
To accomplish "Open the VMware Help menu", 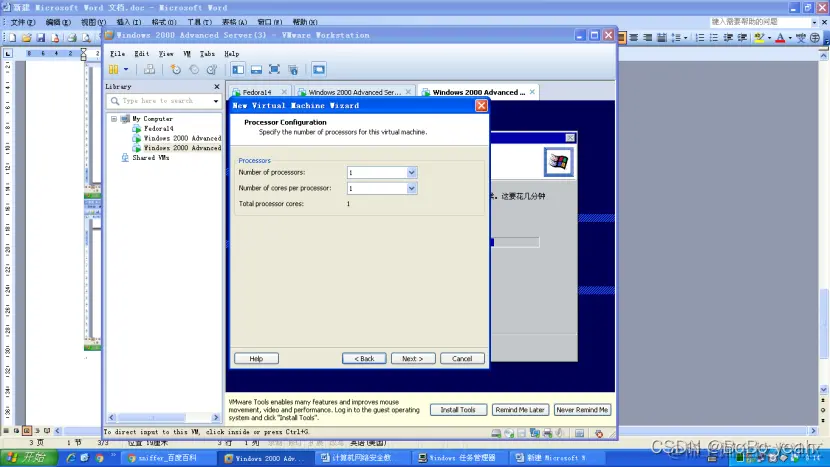I will (231, 53).
